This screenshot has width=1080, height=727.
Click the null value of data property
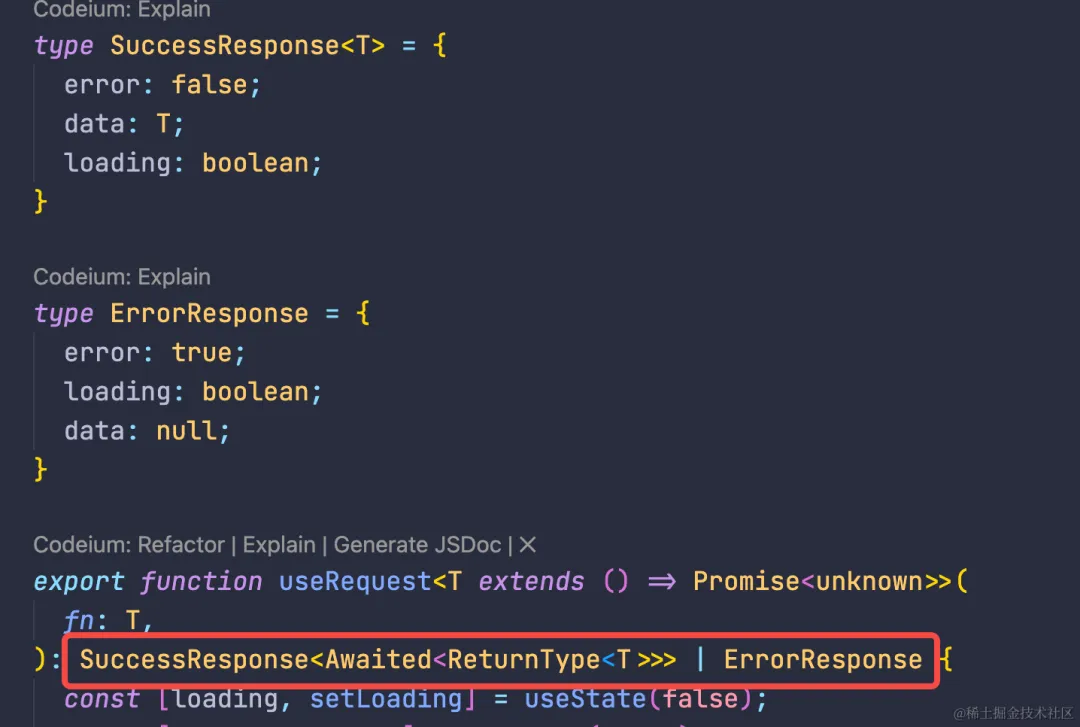tap(186, 431)
